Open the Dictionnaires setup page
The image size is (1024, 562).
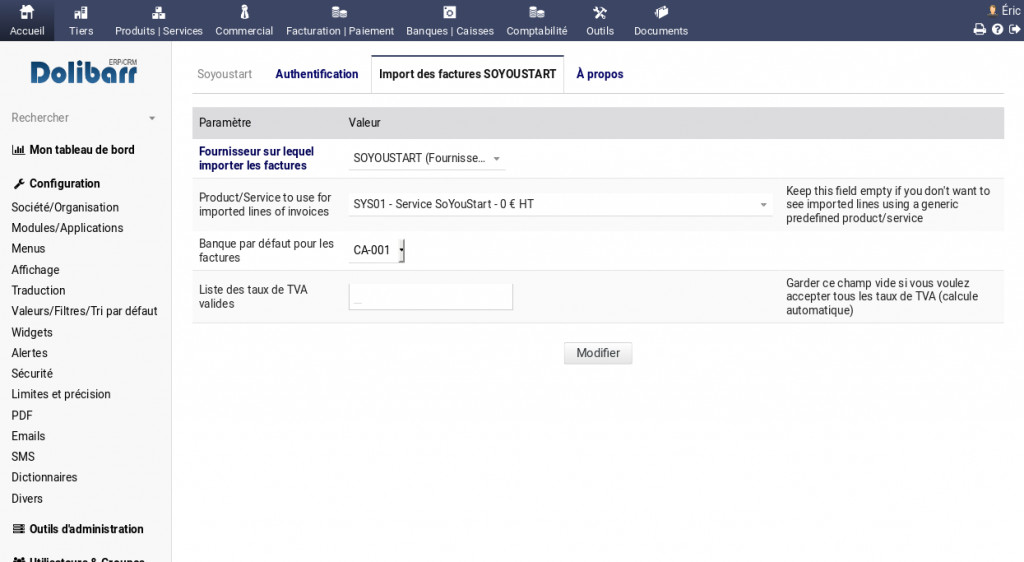(x=44, y=477)
